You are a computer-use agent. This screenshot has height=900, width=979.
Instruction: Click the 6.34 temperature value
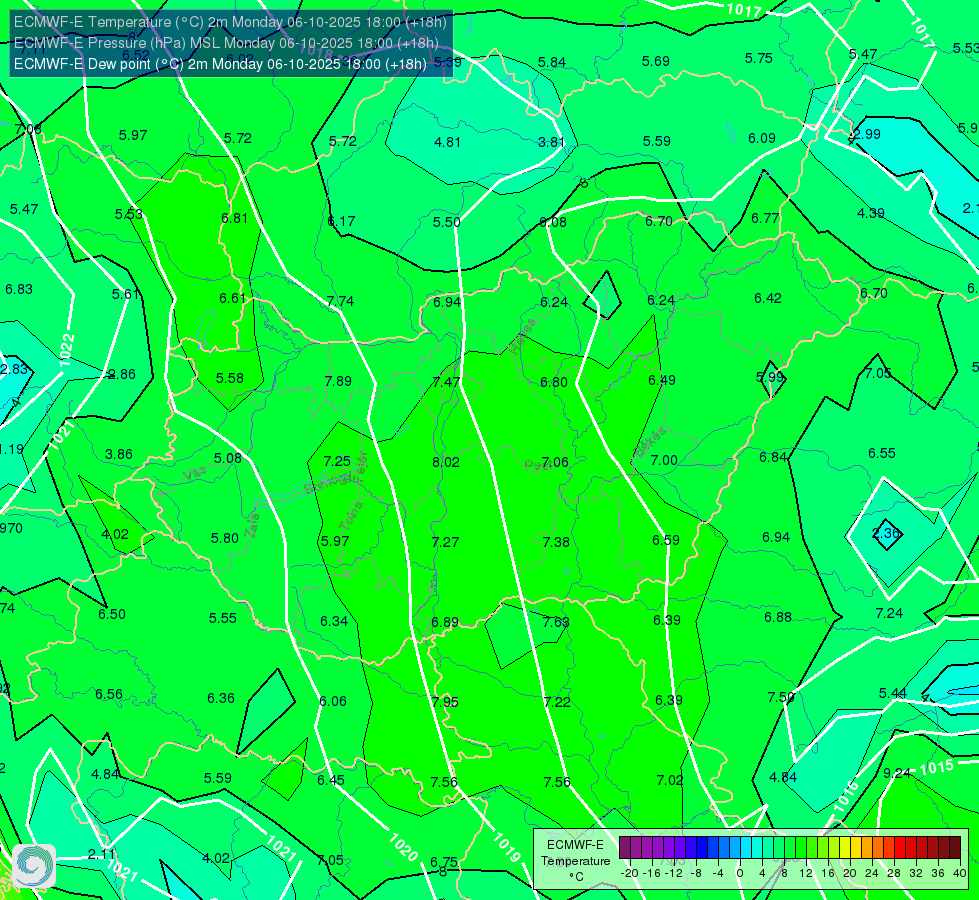click(x=334, y=621)
